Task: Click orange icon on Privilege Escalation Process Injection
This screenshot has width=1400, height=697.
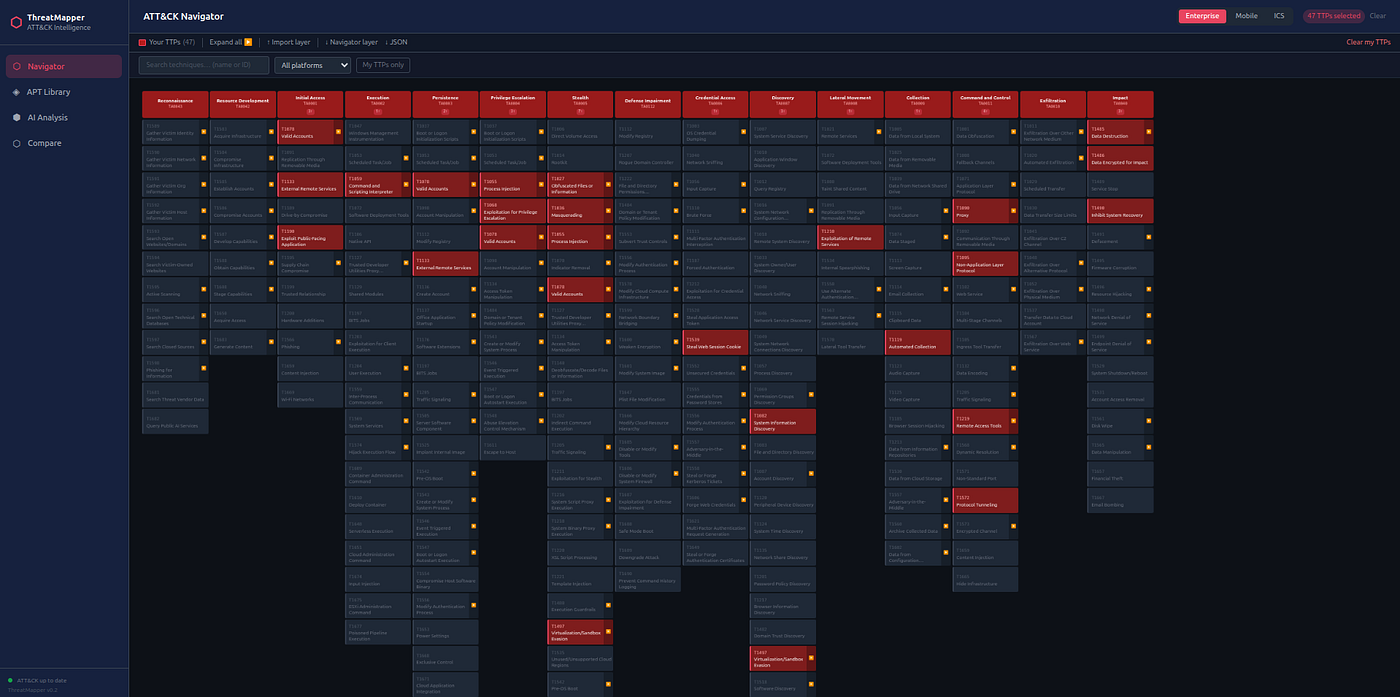Action: pos(542,184)
